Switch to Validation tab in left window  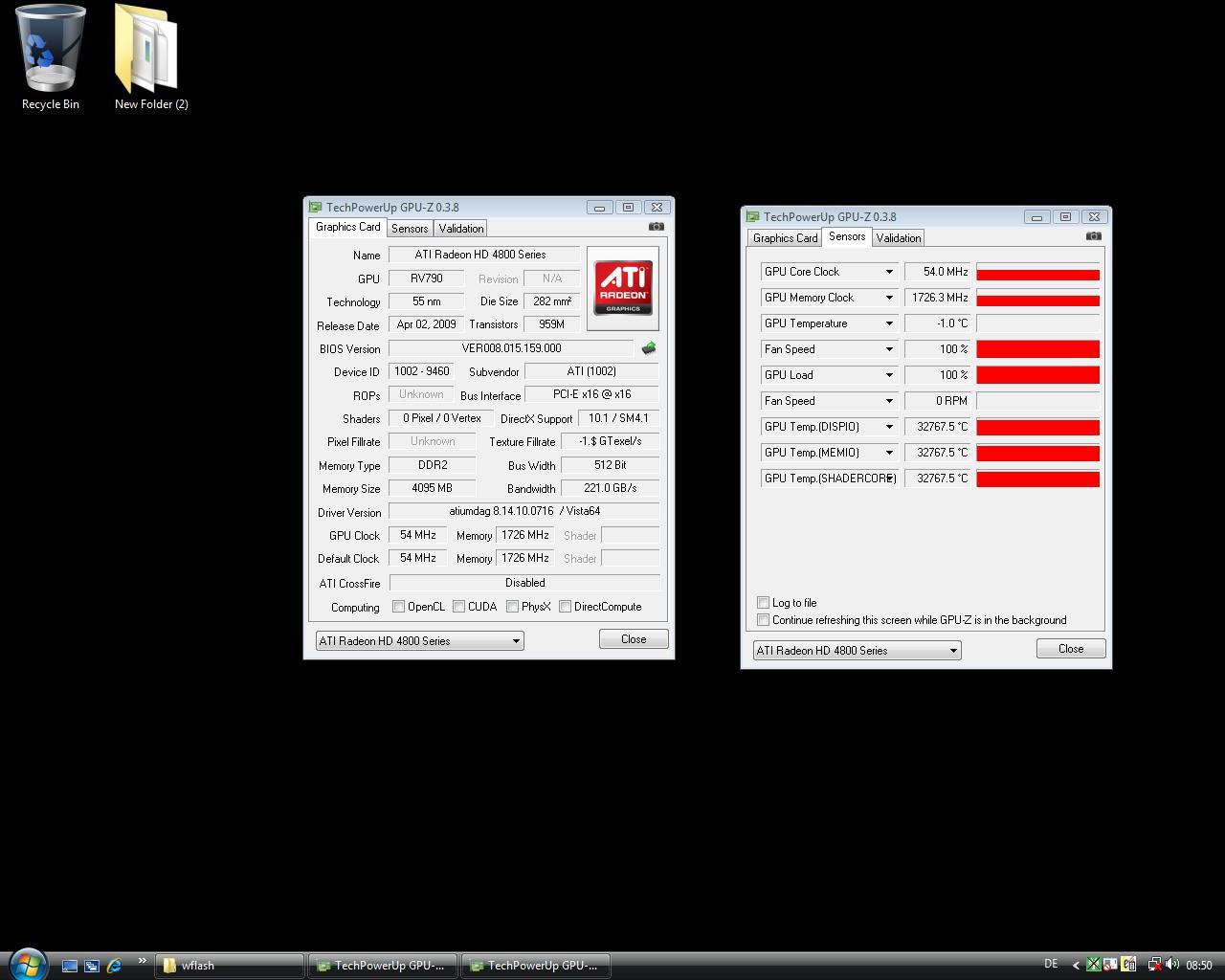point(460,228)
